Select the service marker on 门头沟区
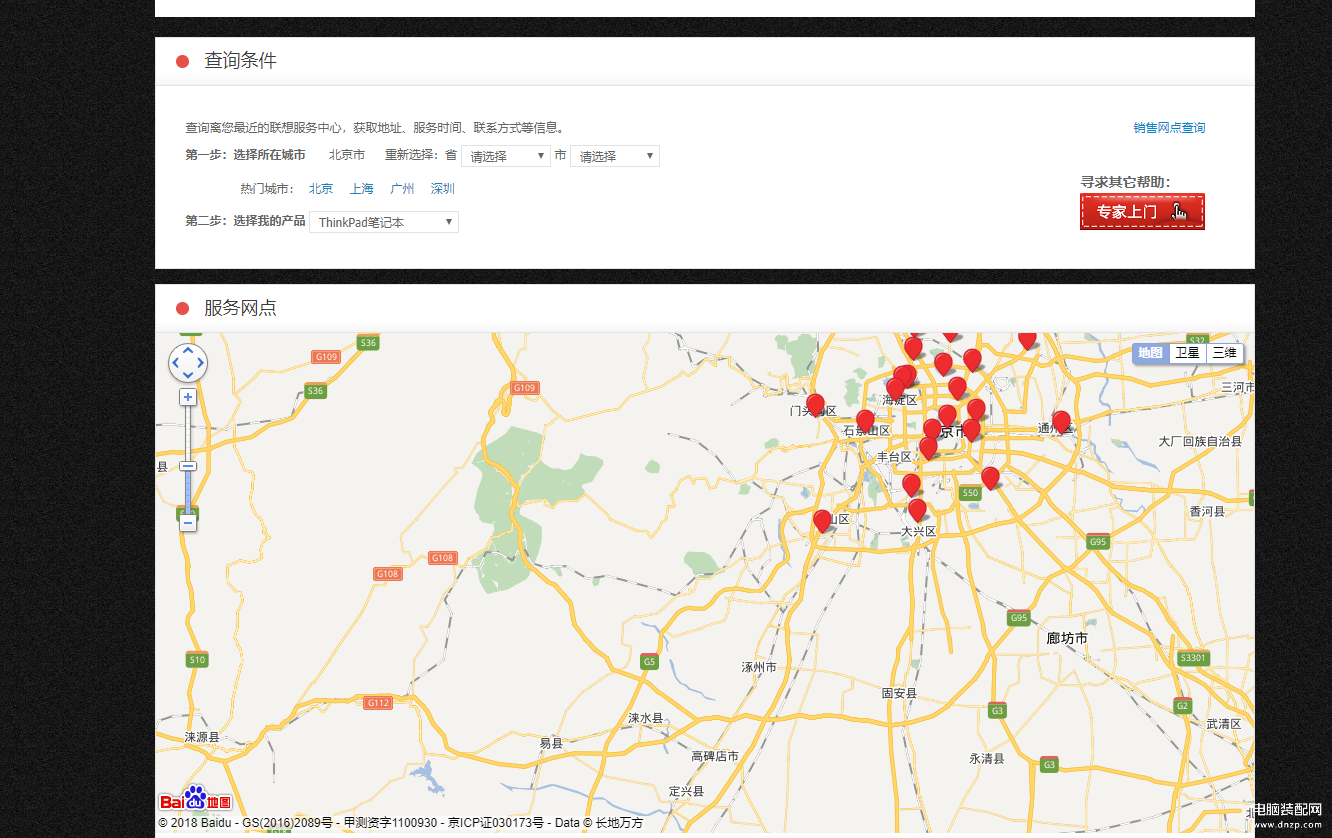 click(x=815, y=404)
